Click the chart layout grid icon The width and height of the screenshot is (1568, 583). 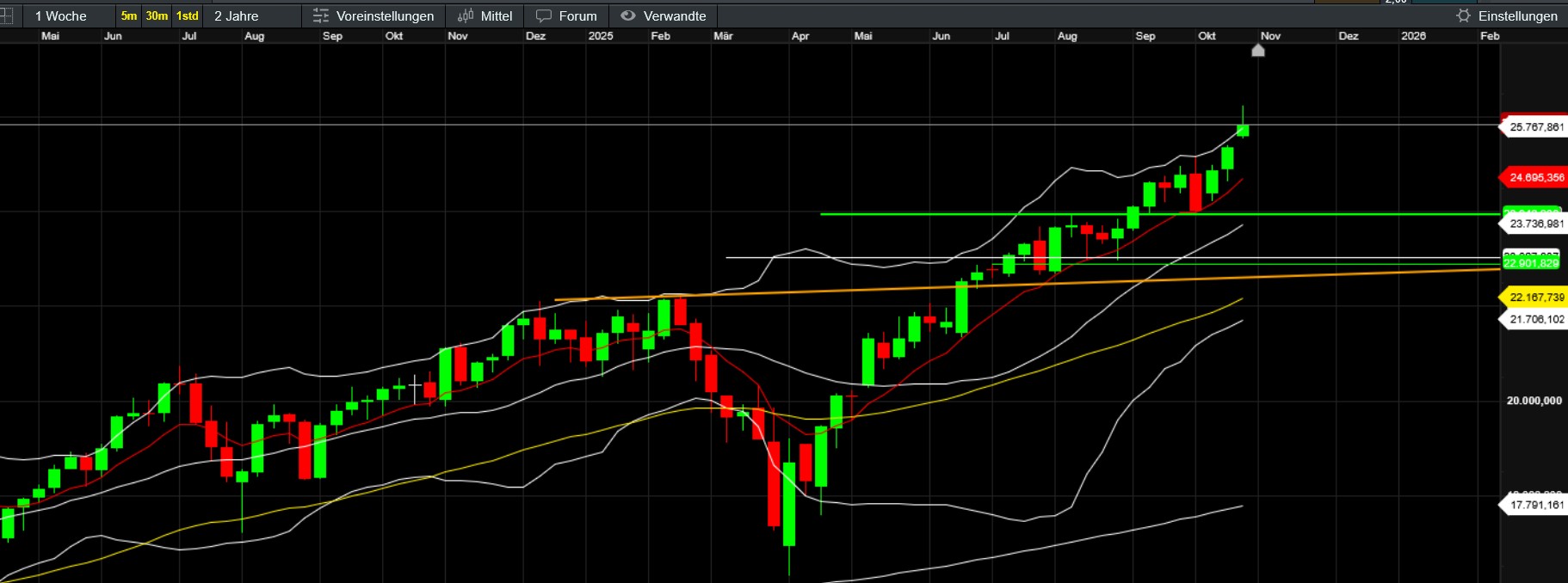pos(6,16)
